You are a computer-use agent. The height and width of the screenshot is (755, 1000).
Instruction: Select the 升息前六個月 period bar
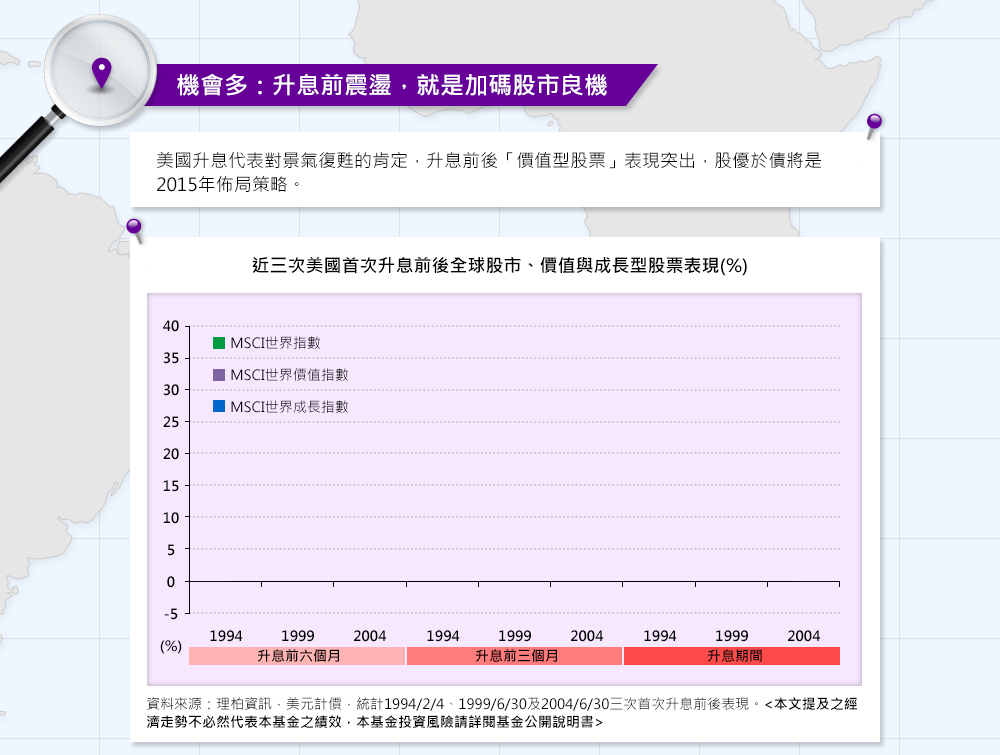pos(297,656)
